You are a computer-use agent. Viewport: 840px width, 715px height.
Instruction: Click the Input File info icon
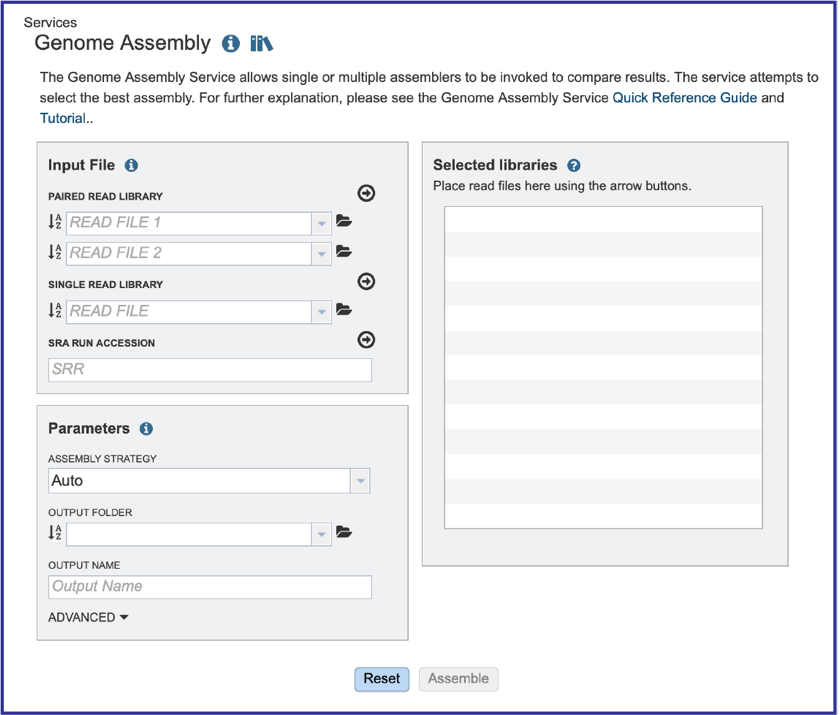point(131,165)
